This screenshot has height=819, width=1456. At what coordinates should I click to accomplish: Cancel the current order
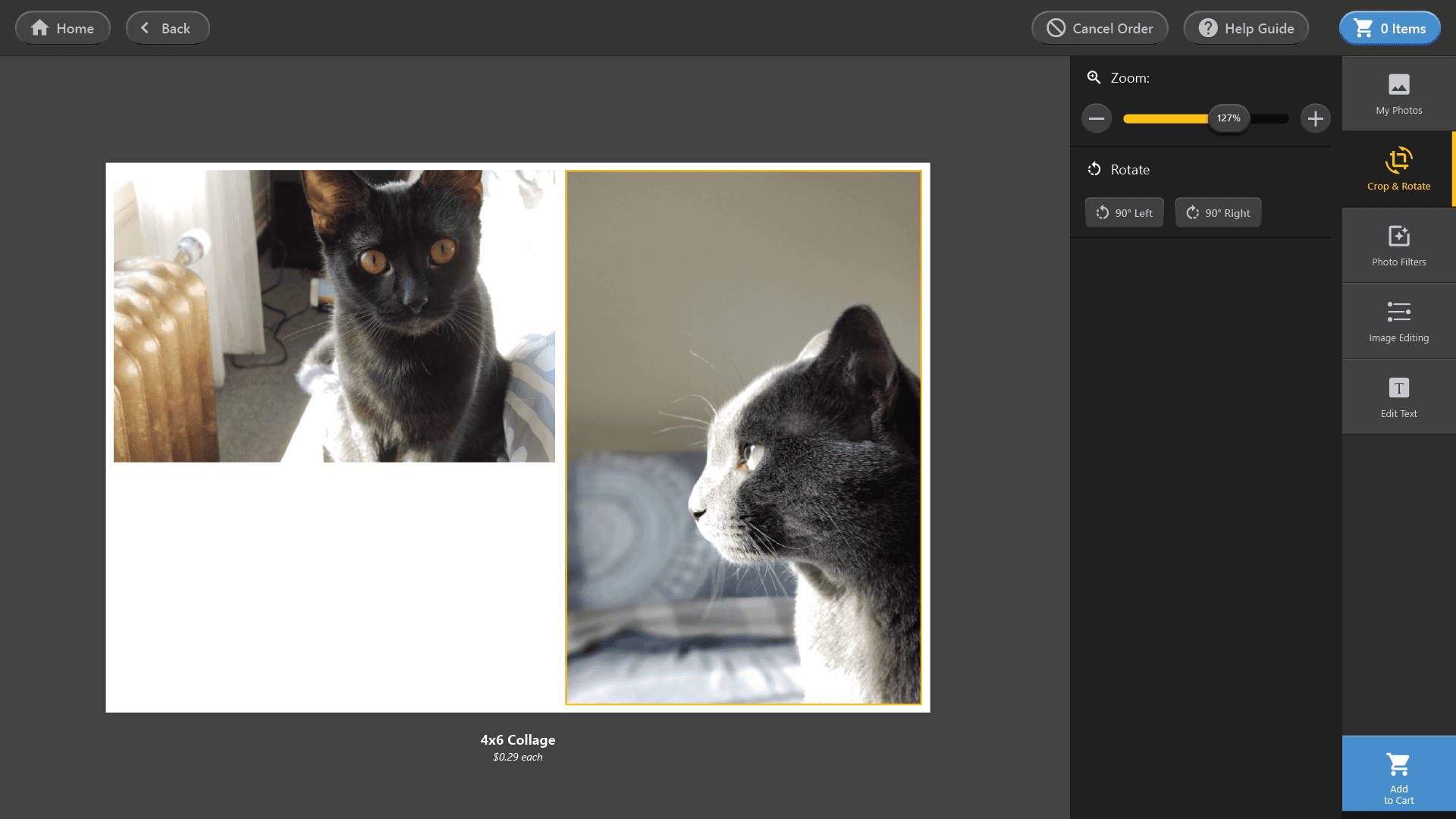[1100, 28]
